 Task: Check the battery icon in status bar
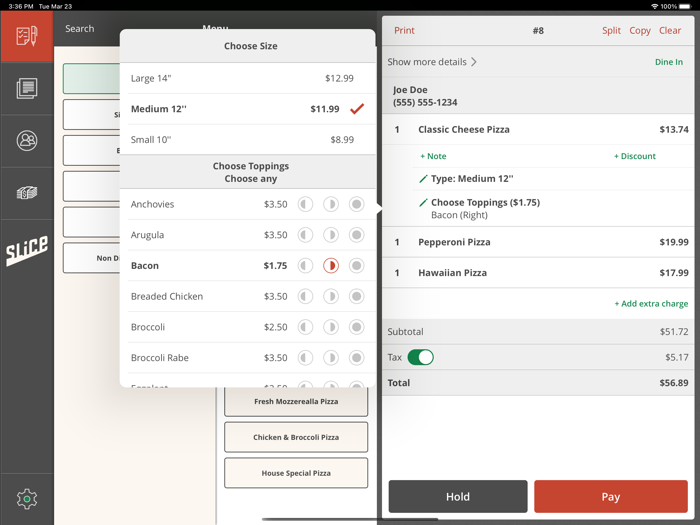pos(685,6)
